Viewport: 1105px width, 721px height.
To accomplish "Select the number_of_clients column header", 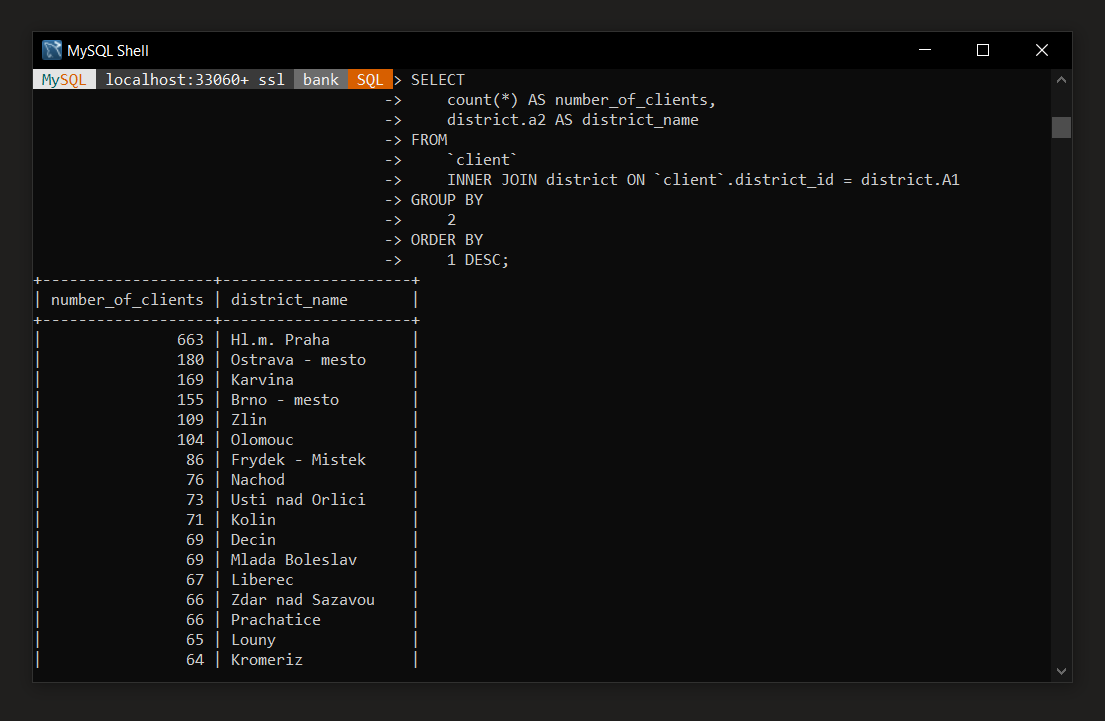I will [127, 299].
